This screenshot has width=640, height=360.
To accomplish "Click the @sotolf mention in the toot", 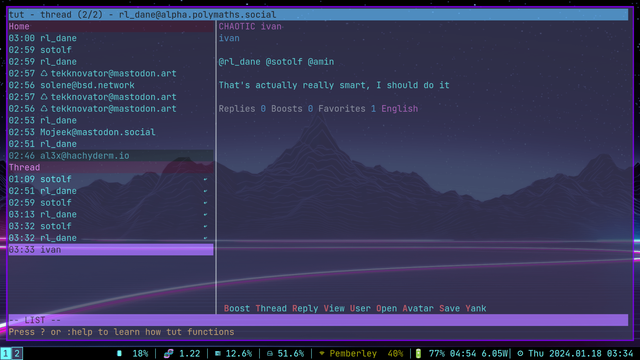I will pos(284,62).
